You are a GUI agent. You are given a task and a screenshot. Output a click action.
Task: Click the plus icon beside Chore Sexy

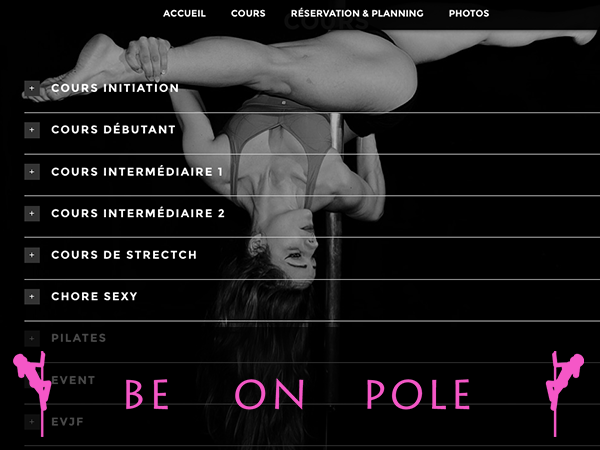pyautogui.click(x=32, y=297)
